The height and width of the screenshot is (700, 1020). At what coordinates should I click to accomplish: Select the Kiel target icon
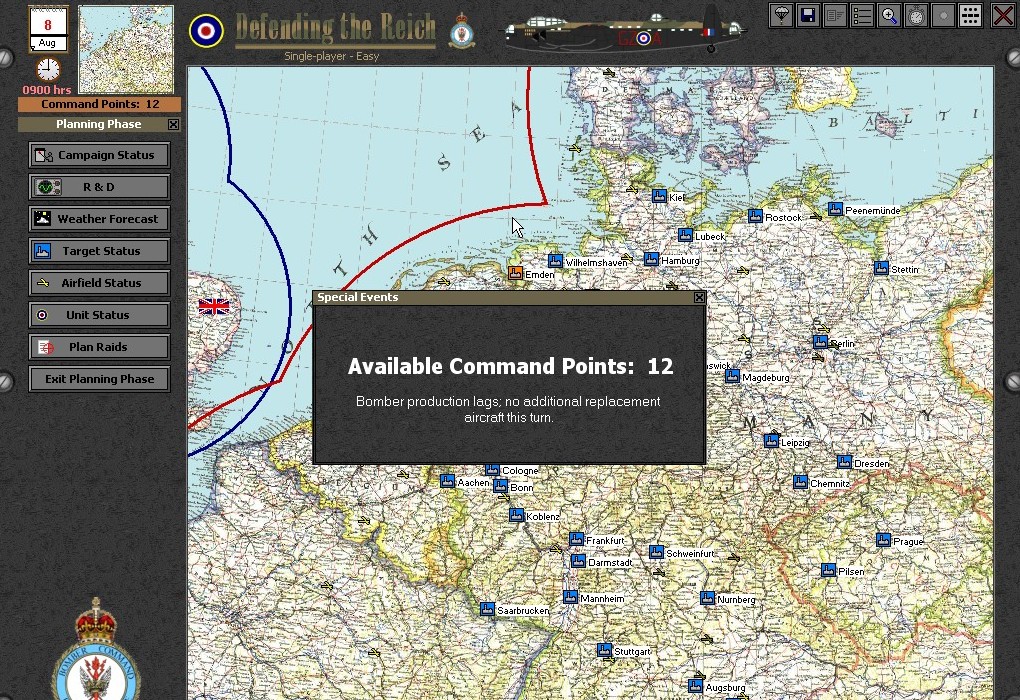coord(659,196)
